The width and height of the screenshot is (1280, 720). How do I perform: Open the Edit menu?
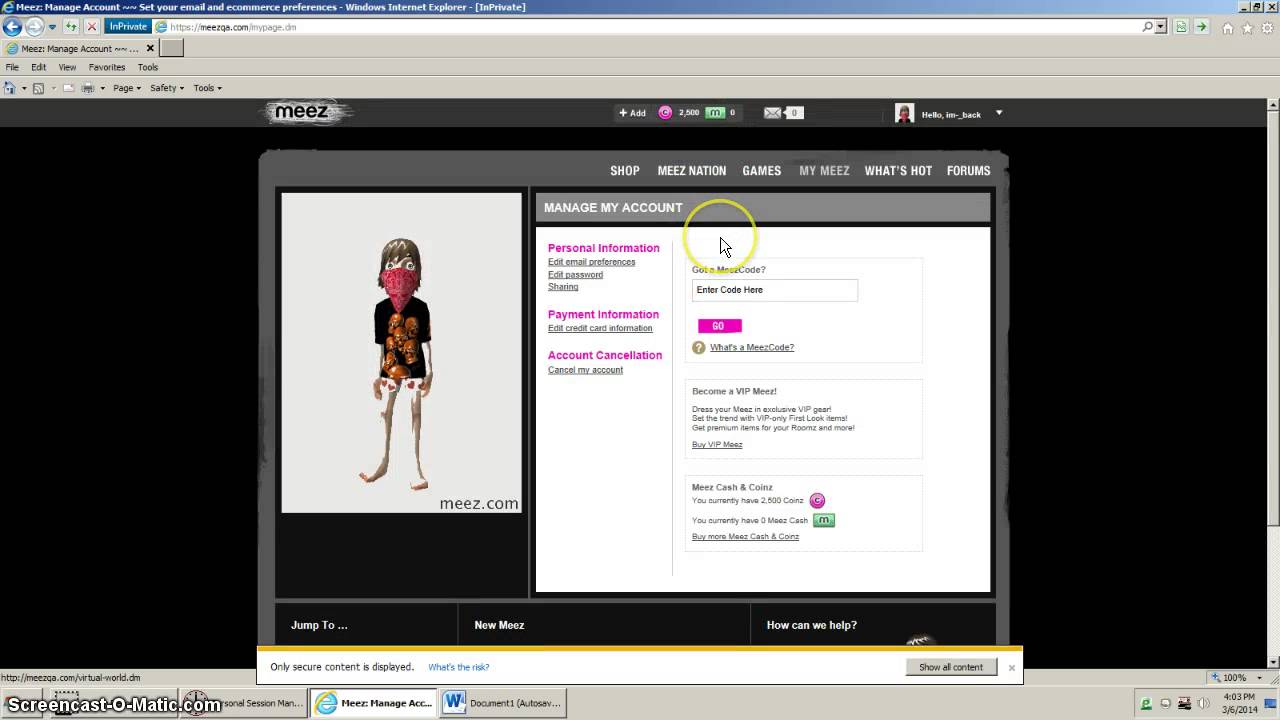coord(38,67)
